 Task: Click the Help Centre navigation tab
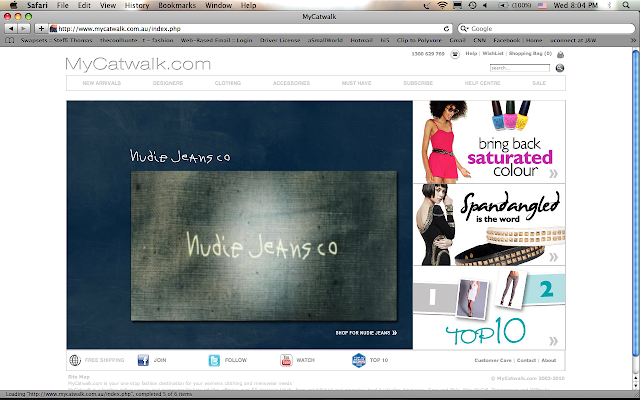point(482,83)
